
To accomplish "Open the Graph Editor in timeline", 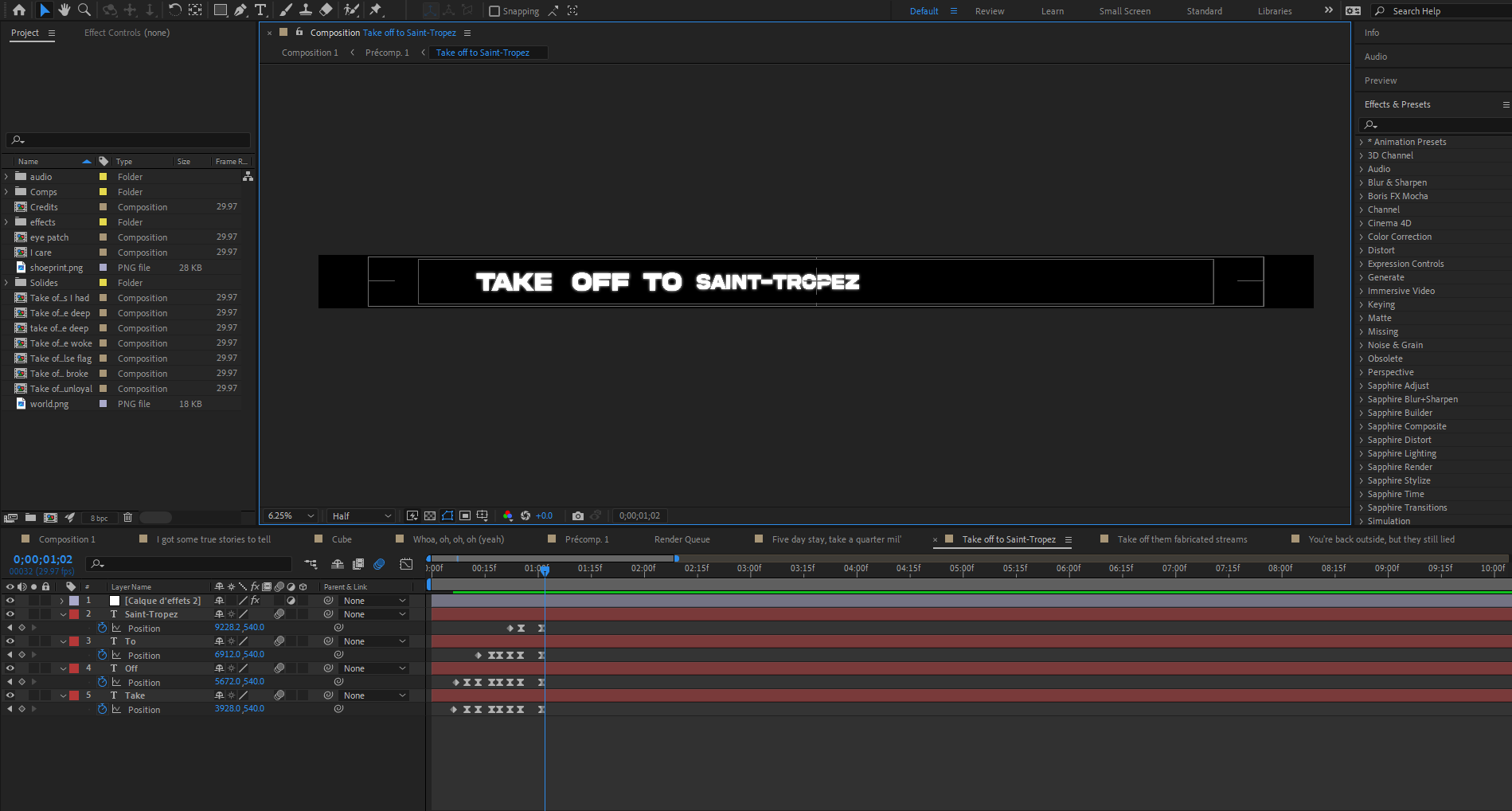I will click(406, 564).
